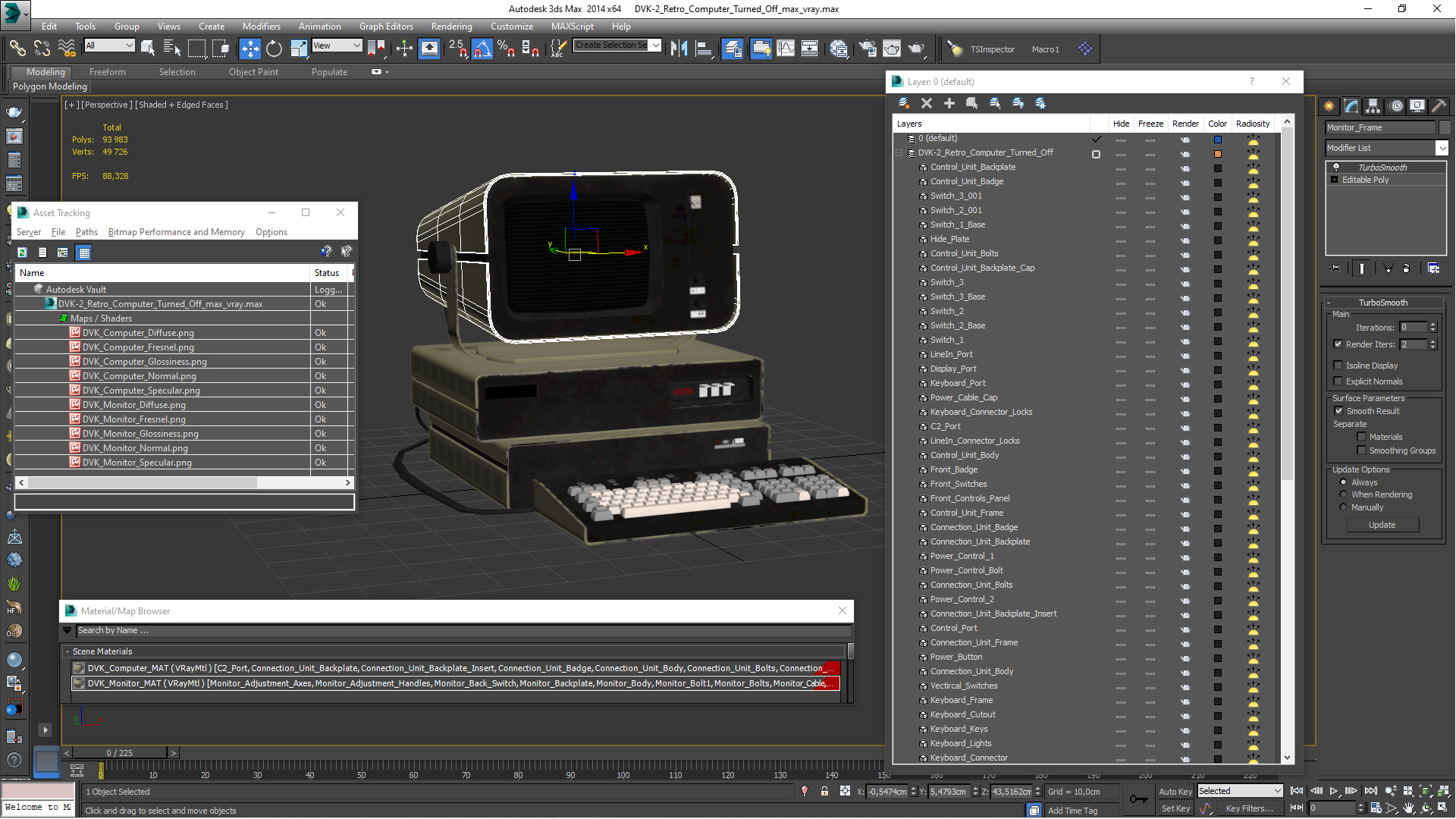Select Manually update option
This screenshot has height=819, width=1456.
coord(1343,507)
